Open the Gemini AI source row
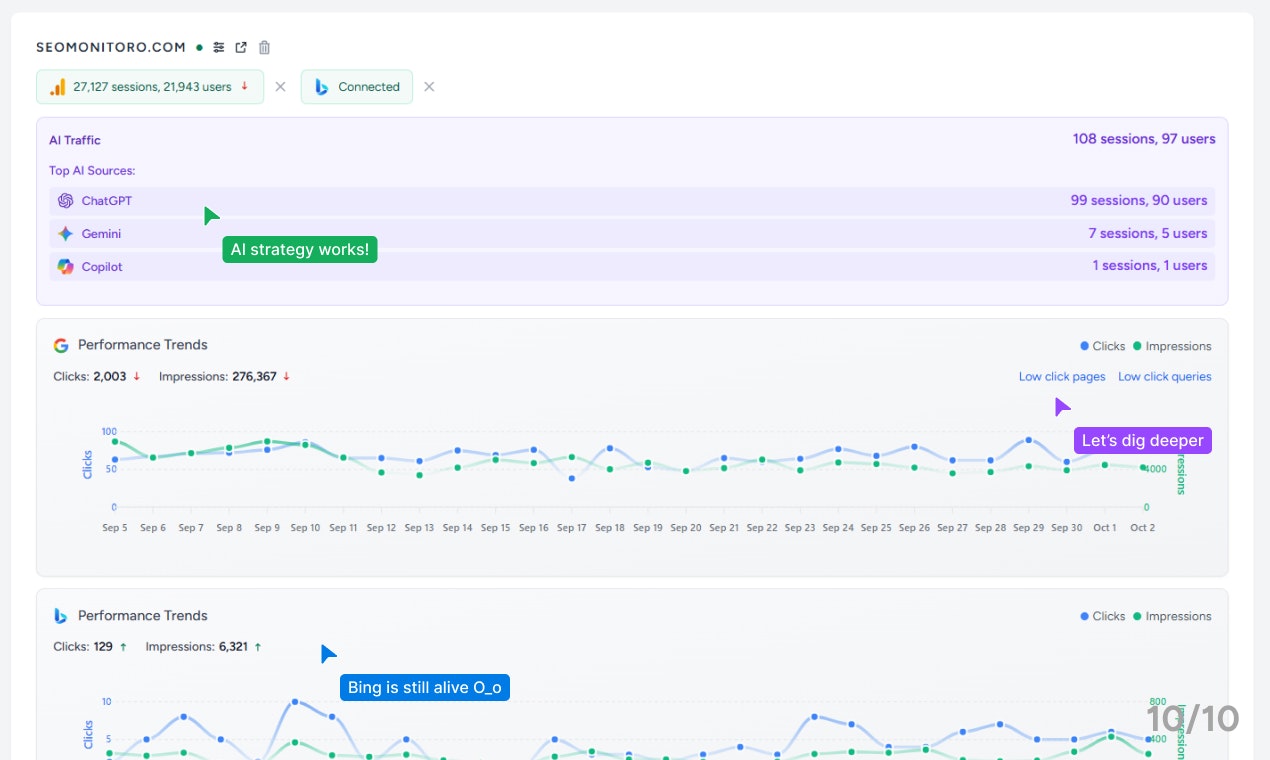This screenshot has height=760, width=1270. [x=632, y=234]
